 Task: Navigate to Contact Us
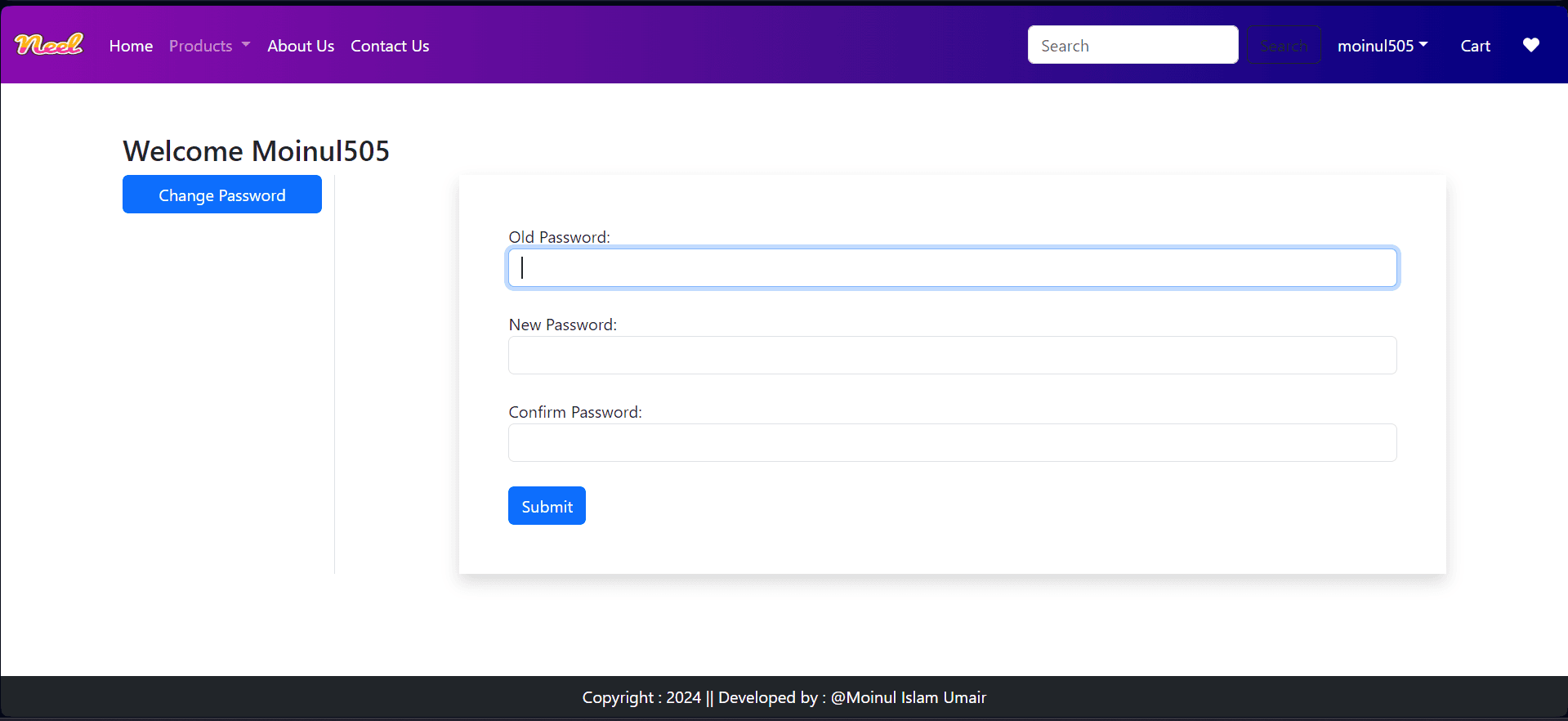[x=390, y=46]
